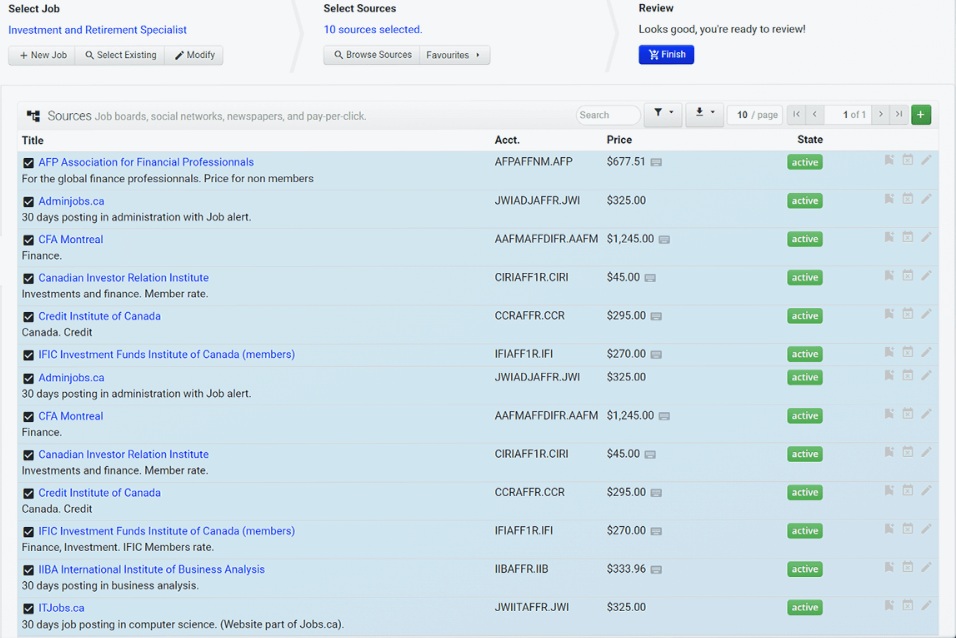Click the 10 per page selector
Viewport: 956px width, 638px height.
pos(755,115)
